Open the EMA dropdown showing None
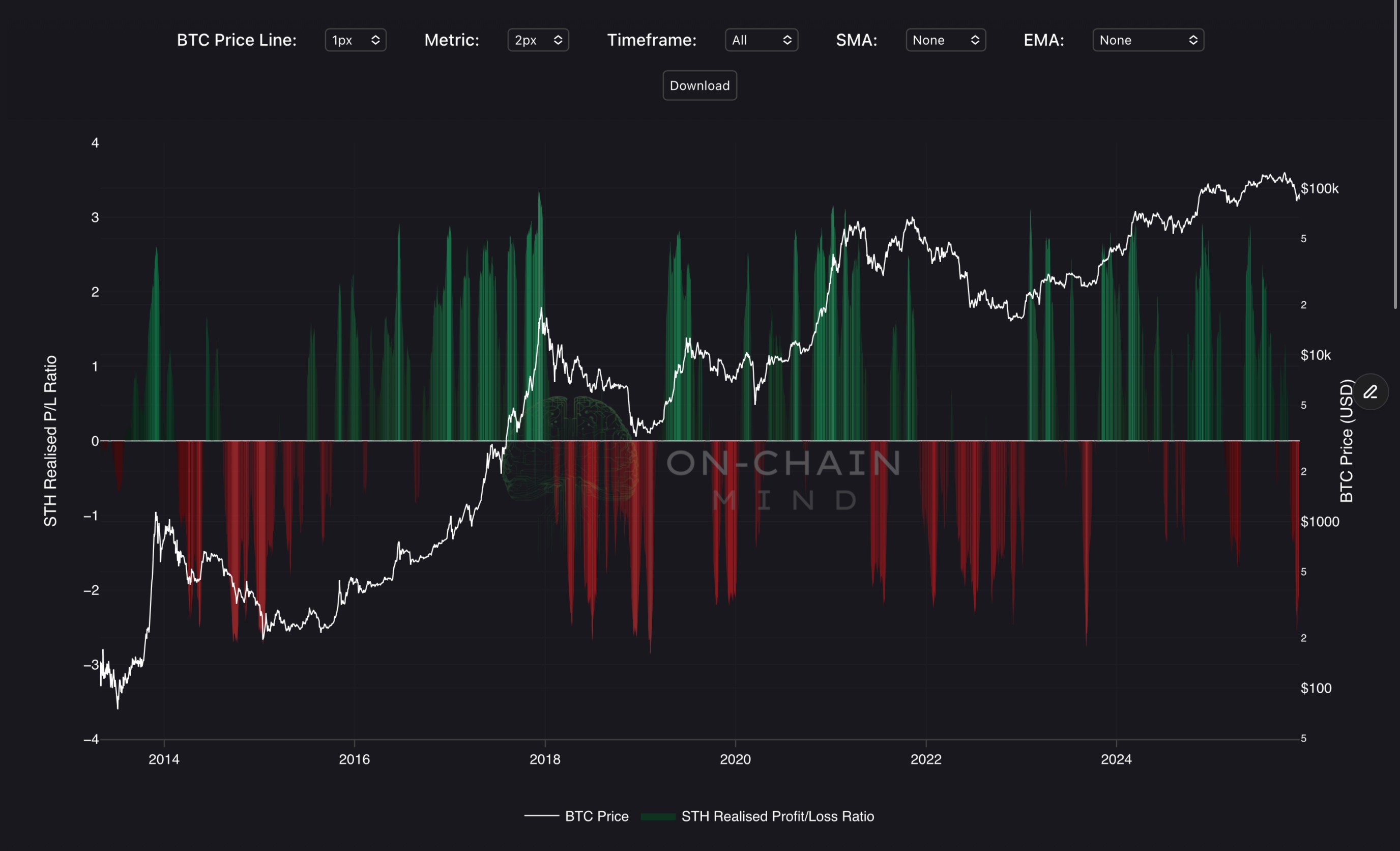This screenshot has height=851, width=1400. pos(1147,40)
